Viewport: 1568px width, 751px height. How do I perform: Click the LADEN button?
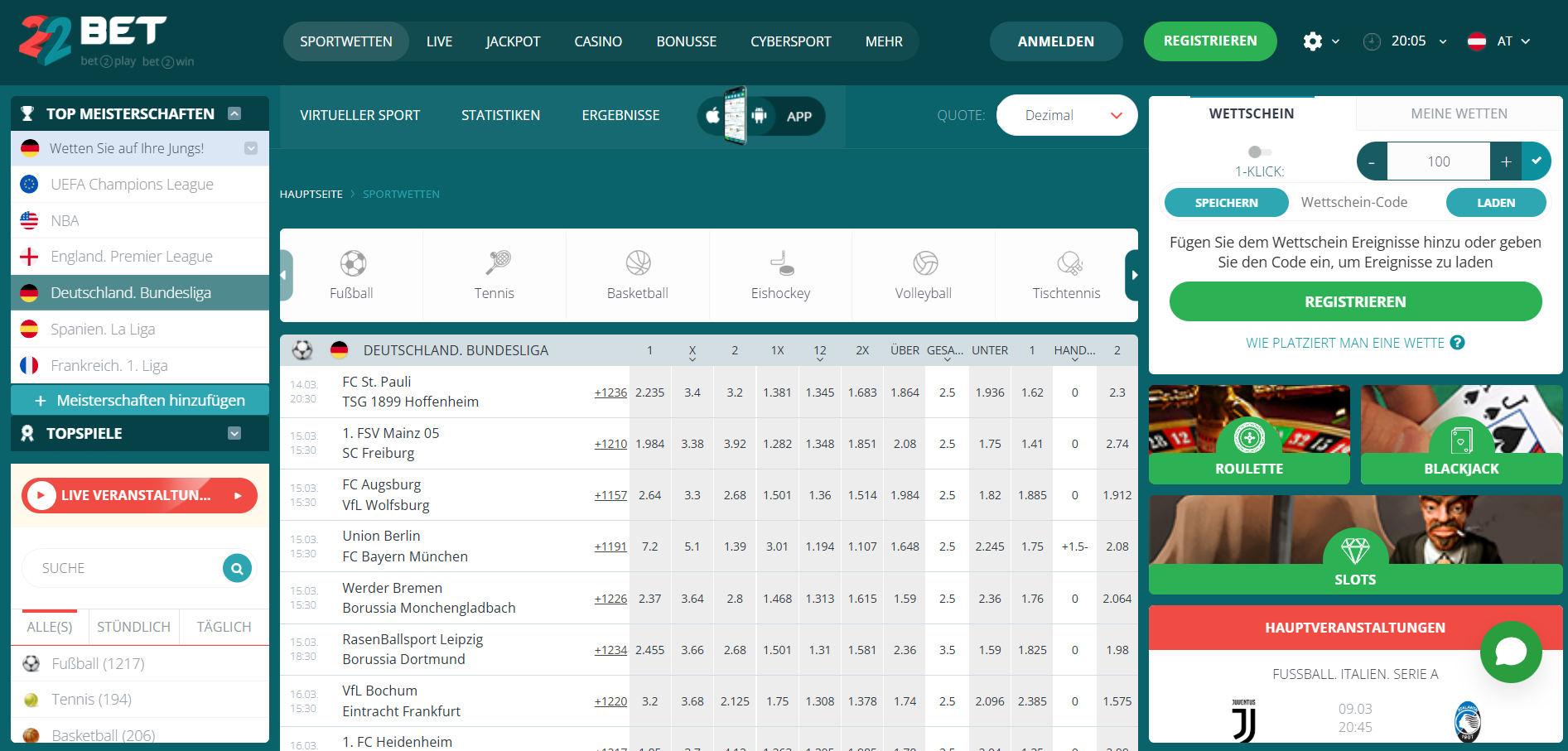click(x=1496, y=203)
